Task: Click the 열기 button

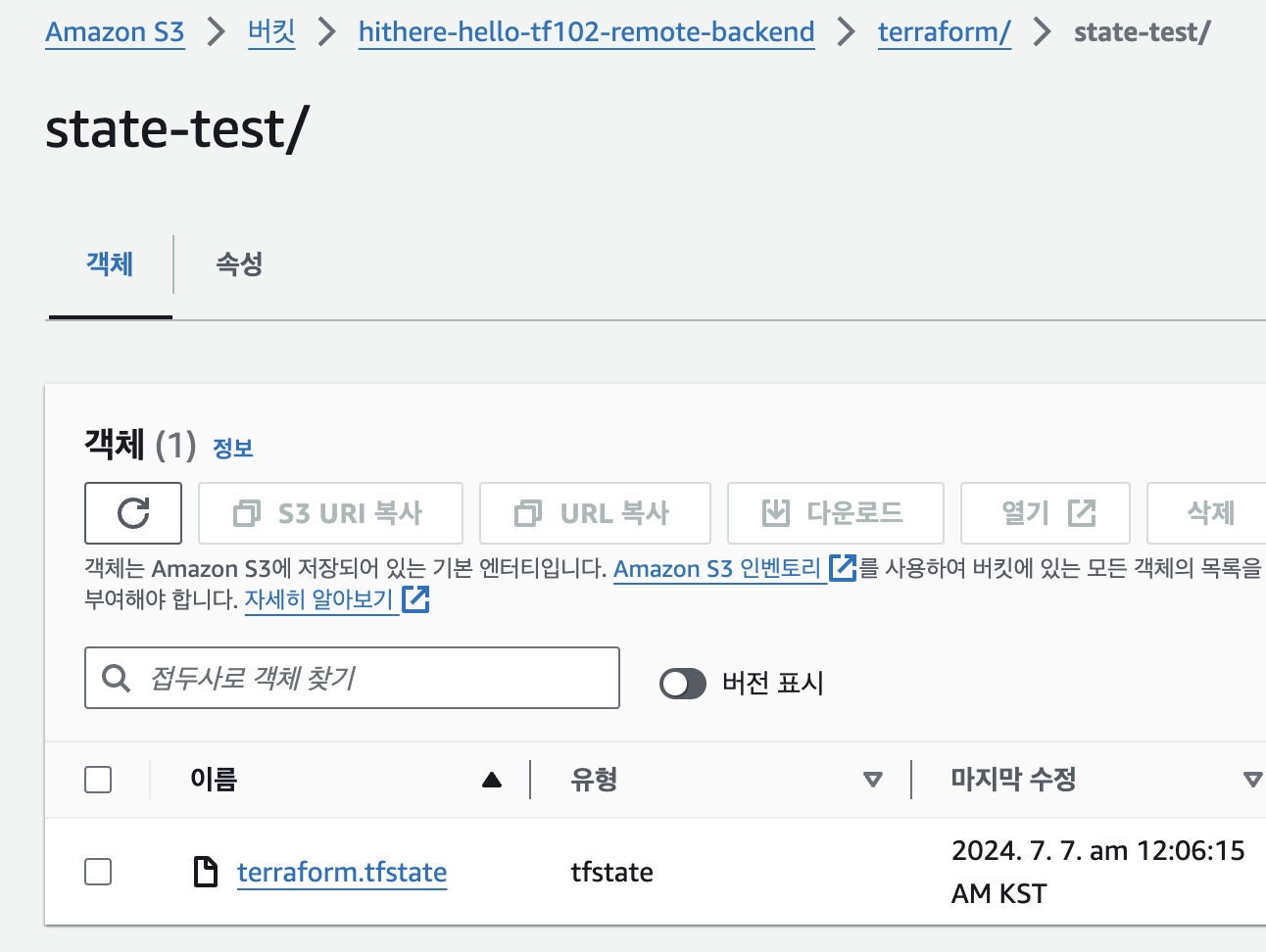Action: pyautogui.click(x=1046, y=512)
